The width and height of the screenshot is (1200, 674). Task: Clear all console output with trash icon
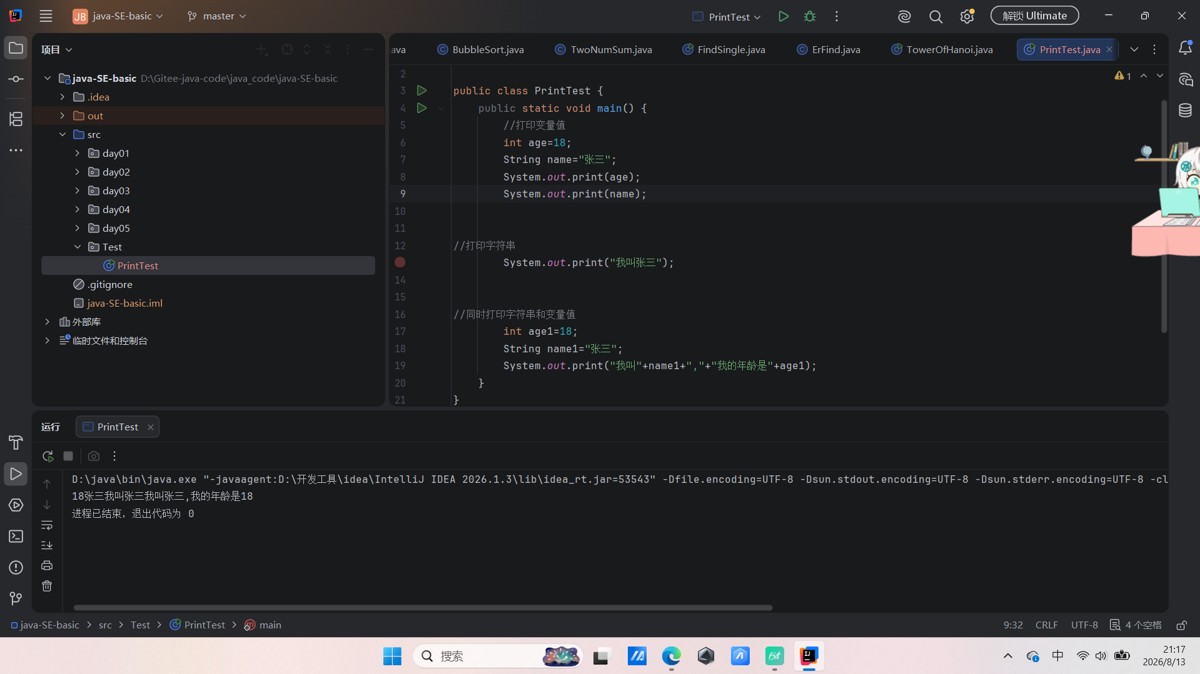pos(47,586)
